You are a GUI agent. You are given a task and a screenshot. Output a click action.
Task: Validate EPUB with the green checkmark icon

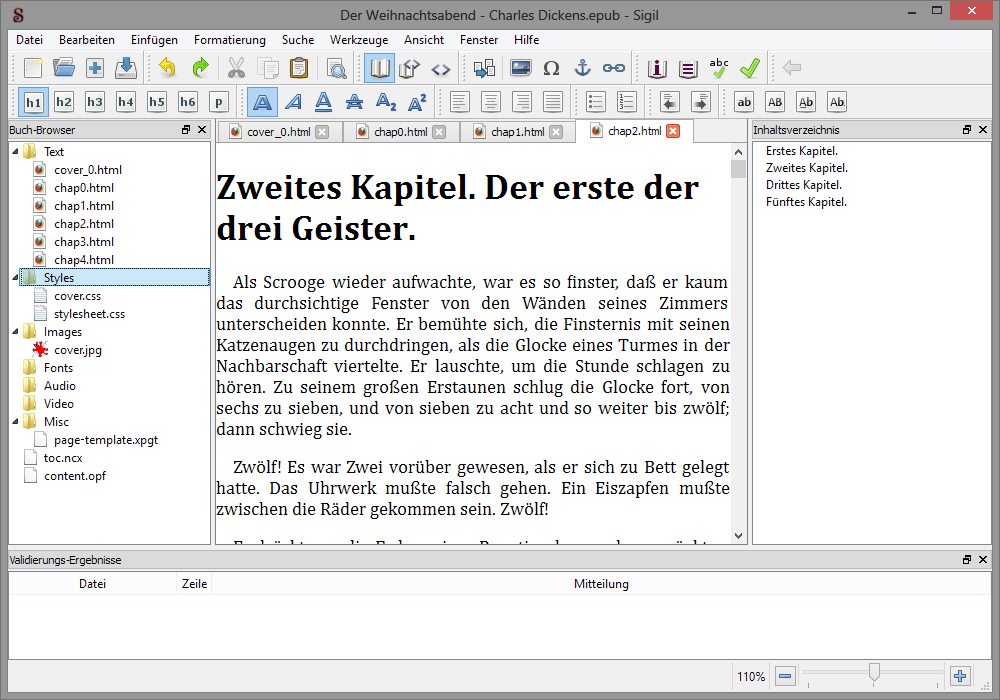coord(750,68)
